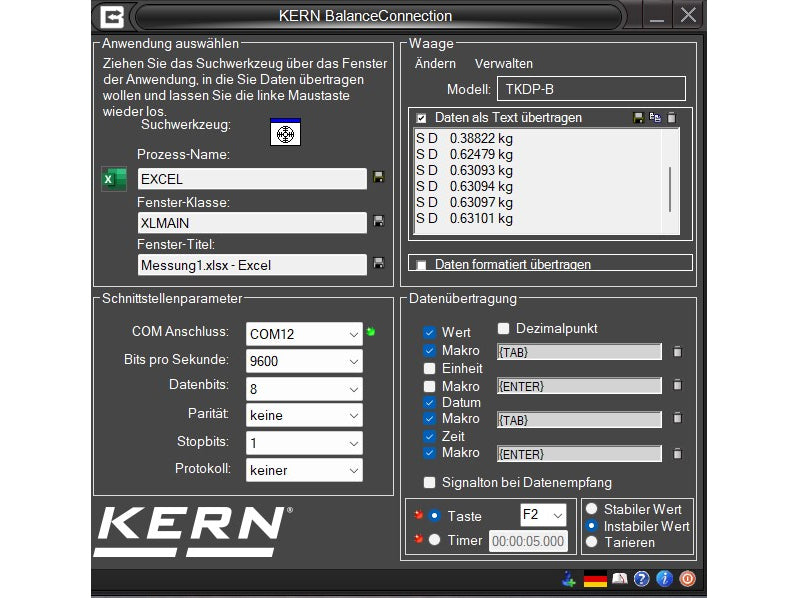Image resolution: width=798 pixels, height=598 pixels.
Task: Toggle the Makro checkbox below Zeit
Action: point(430,453)
